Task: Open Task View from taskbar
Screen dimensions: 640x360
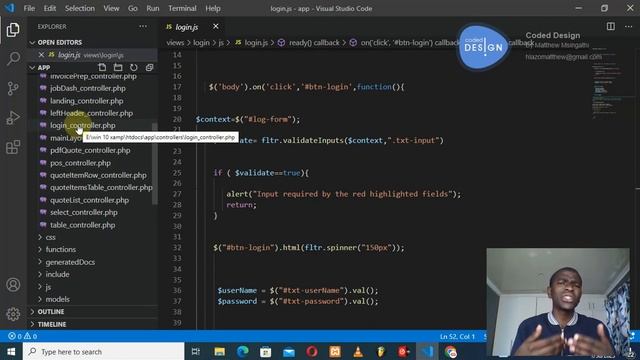Action: tap(196, 351)
